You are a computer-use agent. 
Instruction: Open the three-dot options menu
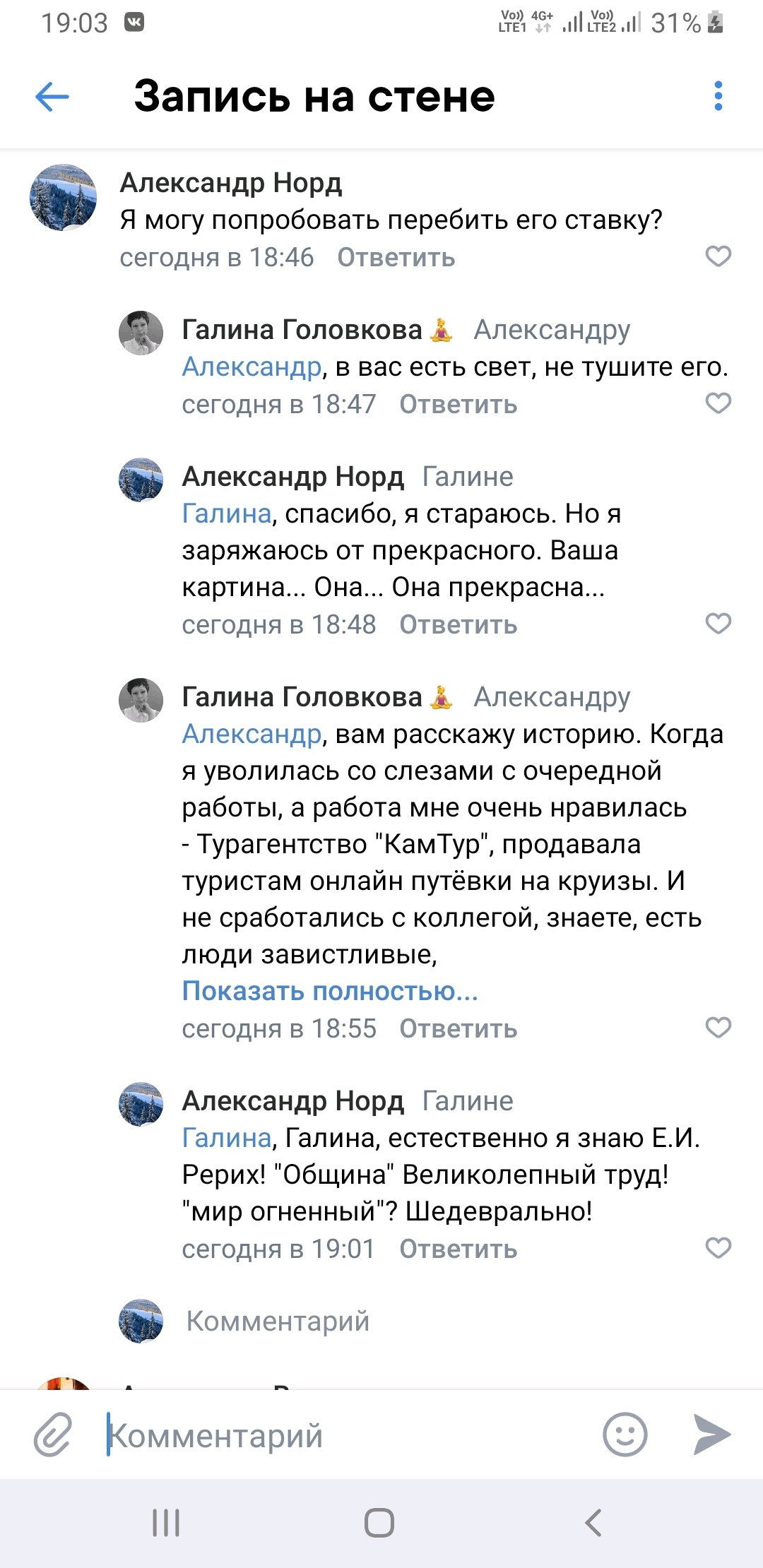[718, 96]
